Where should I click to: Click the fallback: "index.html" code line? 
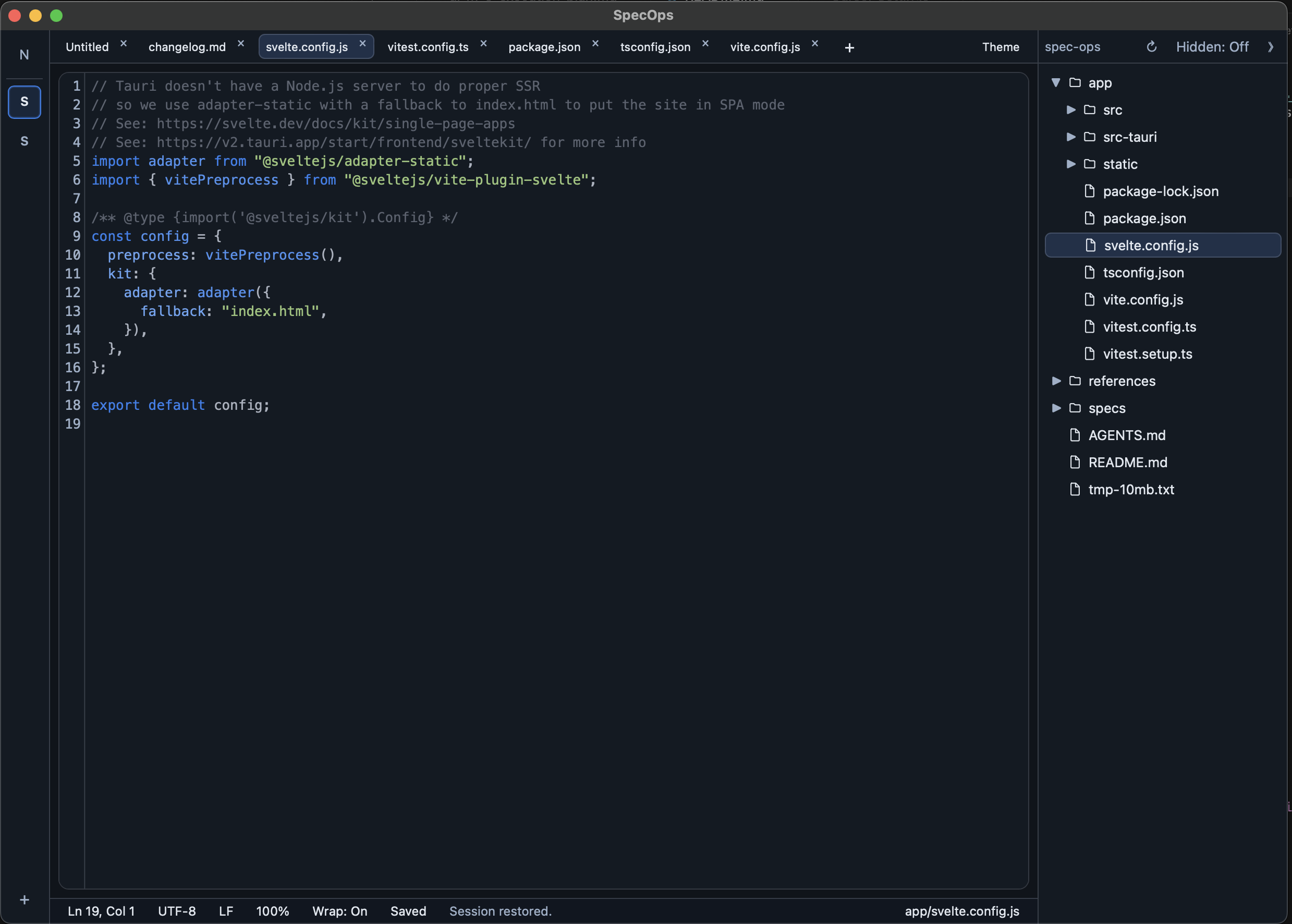pos(234,311)
